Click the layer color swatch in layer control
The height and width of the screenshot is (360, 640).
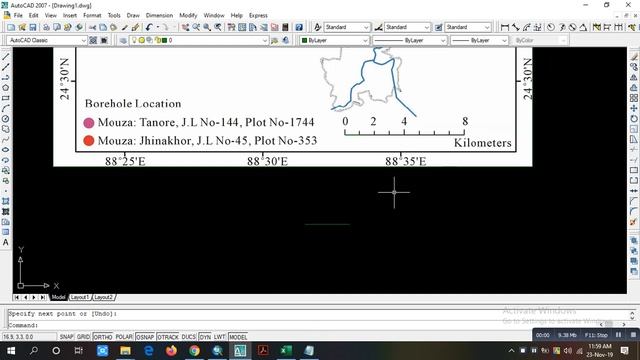(x=164, y=40)
